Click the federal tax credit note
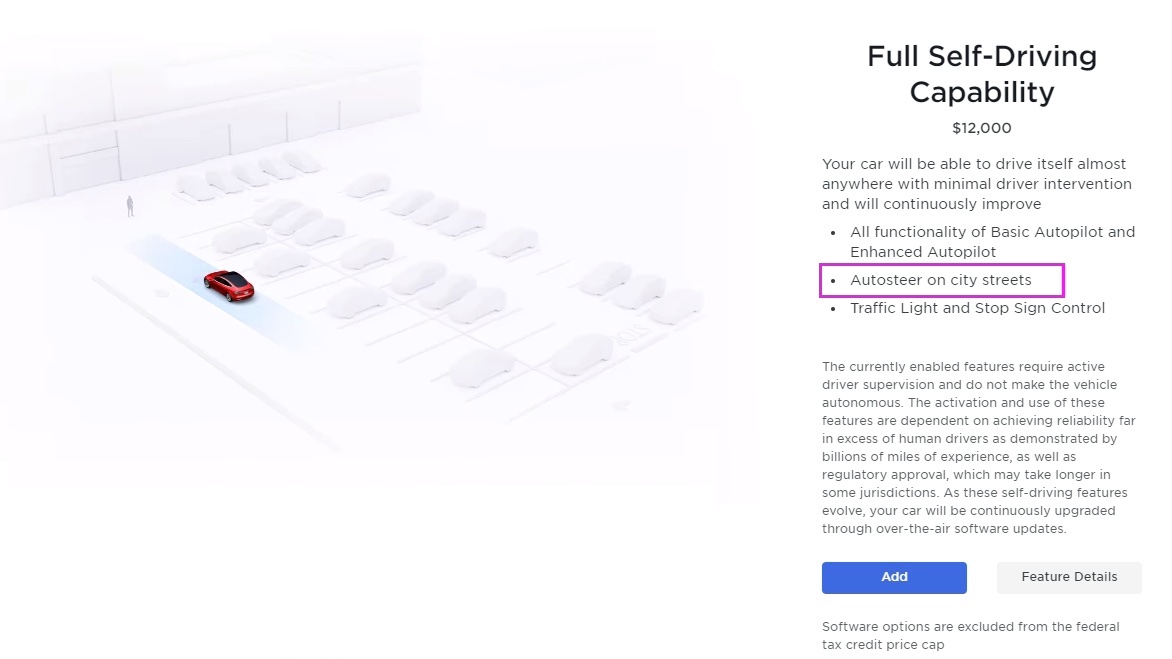The height and width of the screenshot is (659, 1172). click(x=970, y=635)
